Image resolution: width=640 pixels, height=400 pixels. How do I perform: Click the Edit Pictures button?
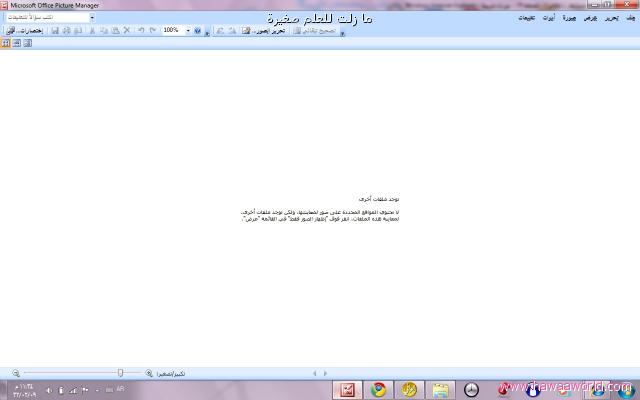pyautogui.click(x=264, y=31)
